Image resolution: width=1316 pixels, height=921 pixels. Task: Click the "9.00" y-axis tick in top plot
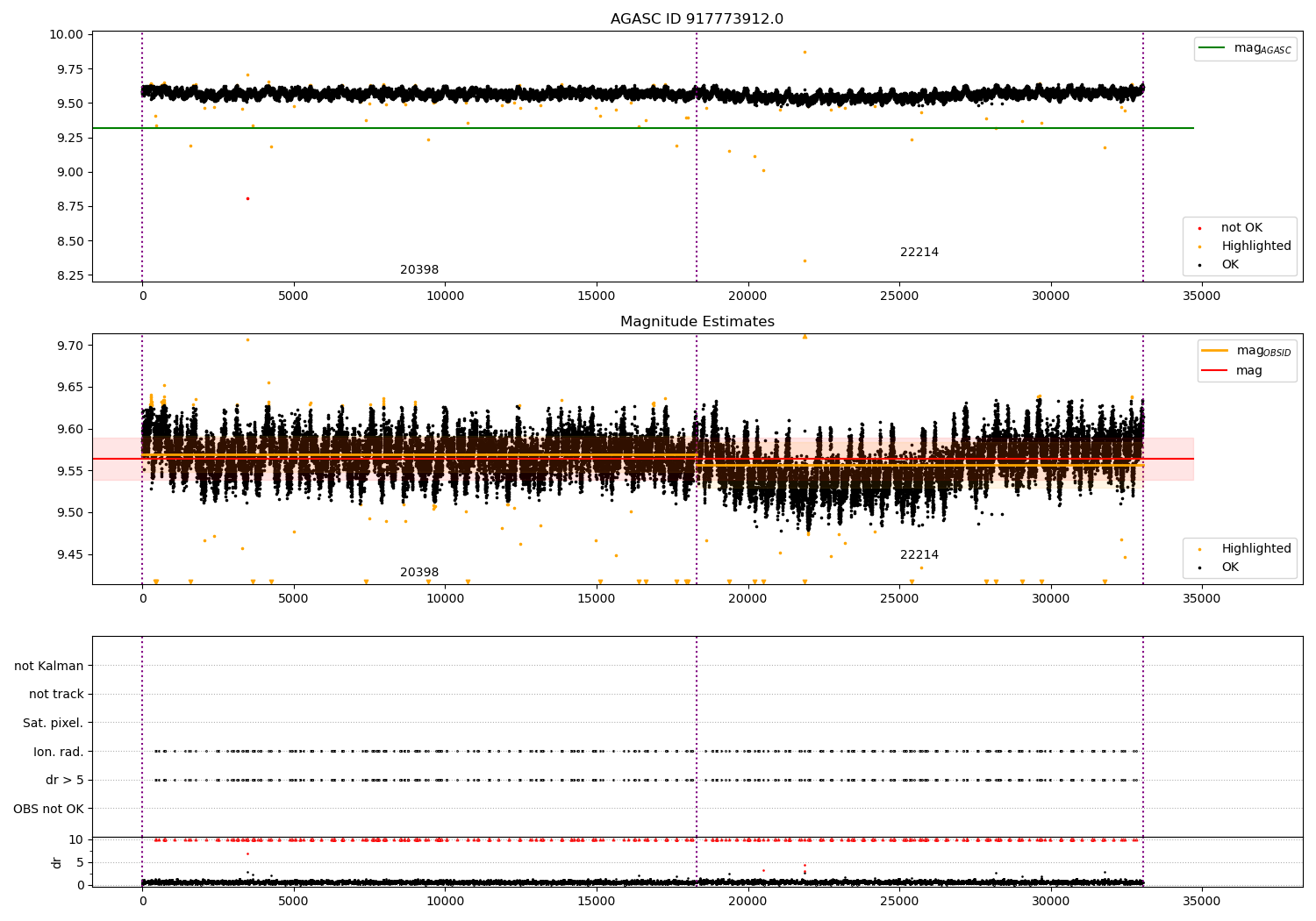pyautogui.click(x=71, y=173)
